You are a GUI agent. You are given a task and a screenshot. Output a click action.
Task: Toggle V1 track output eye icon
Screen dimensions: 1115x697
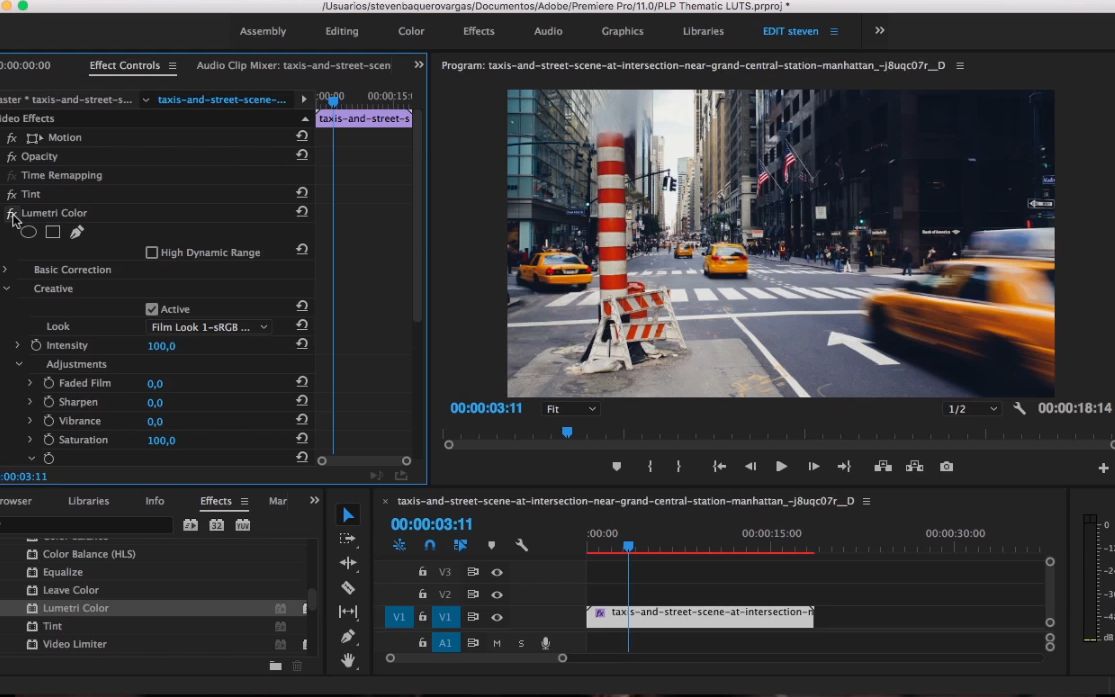(x=497, y=617)
